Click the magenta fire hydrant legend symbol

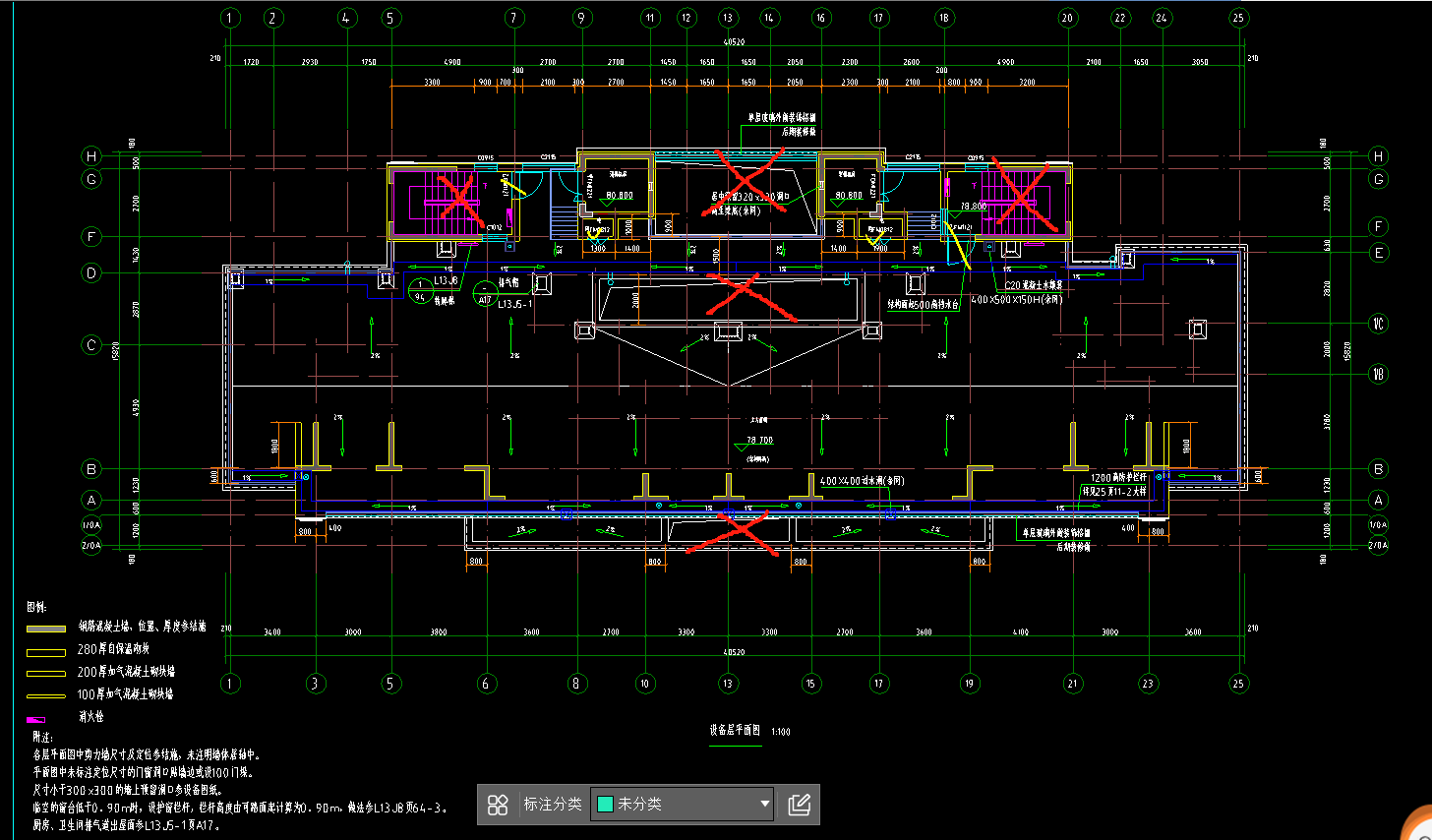(x=36, y=719)
